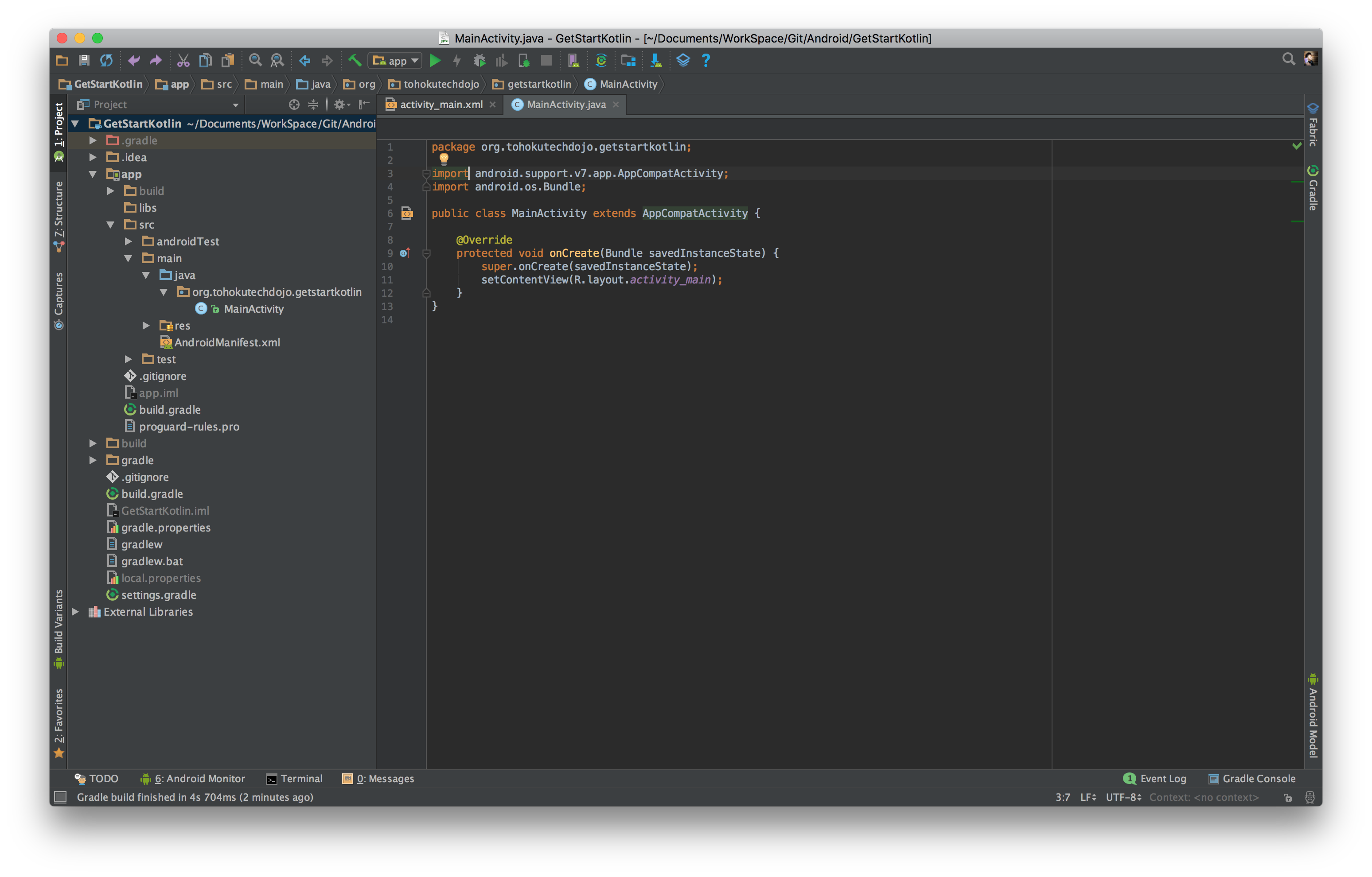The height and width of the screenshot is (877, 1372).
Task: Open Project panel settings gear dropdown
Action: click(342, 104)
